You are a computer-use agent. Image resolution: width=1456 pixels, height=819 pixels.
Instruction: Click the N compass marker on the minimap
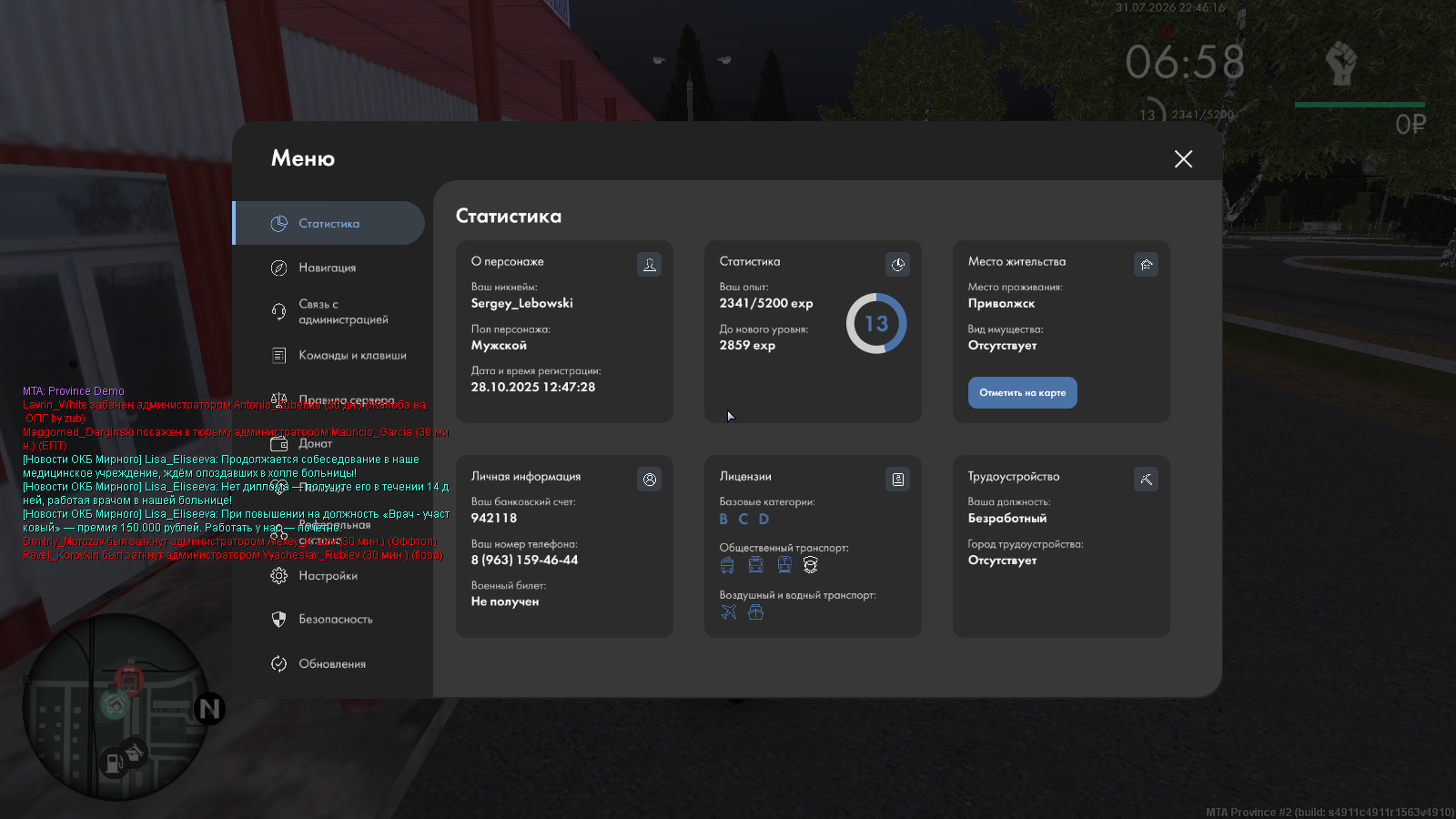(209, 709)
